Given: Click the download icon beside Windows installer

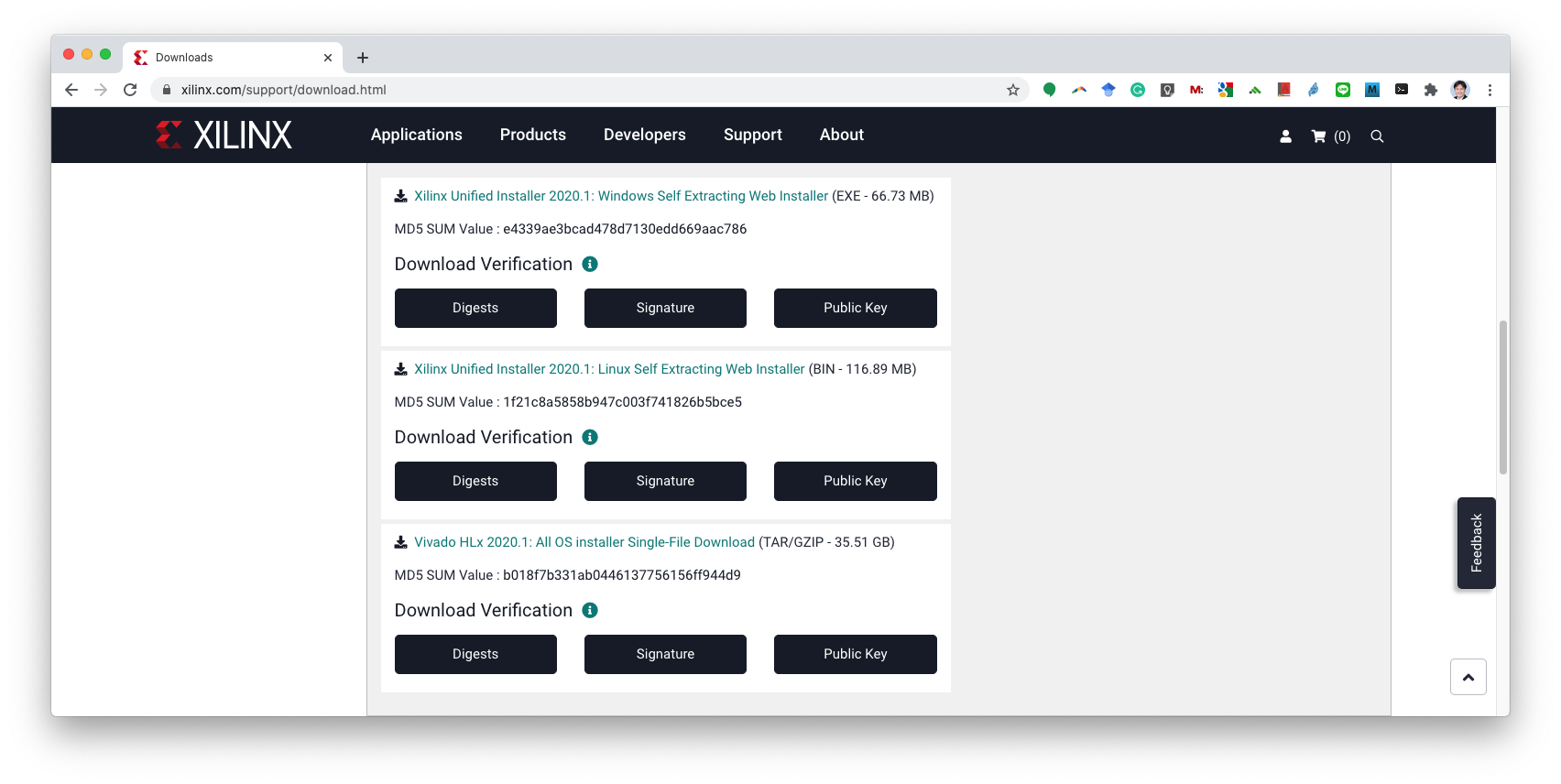Looking at the screenshot, I should [x=400, y=196].
